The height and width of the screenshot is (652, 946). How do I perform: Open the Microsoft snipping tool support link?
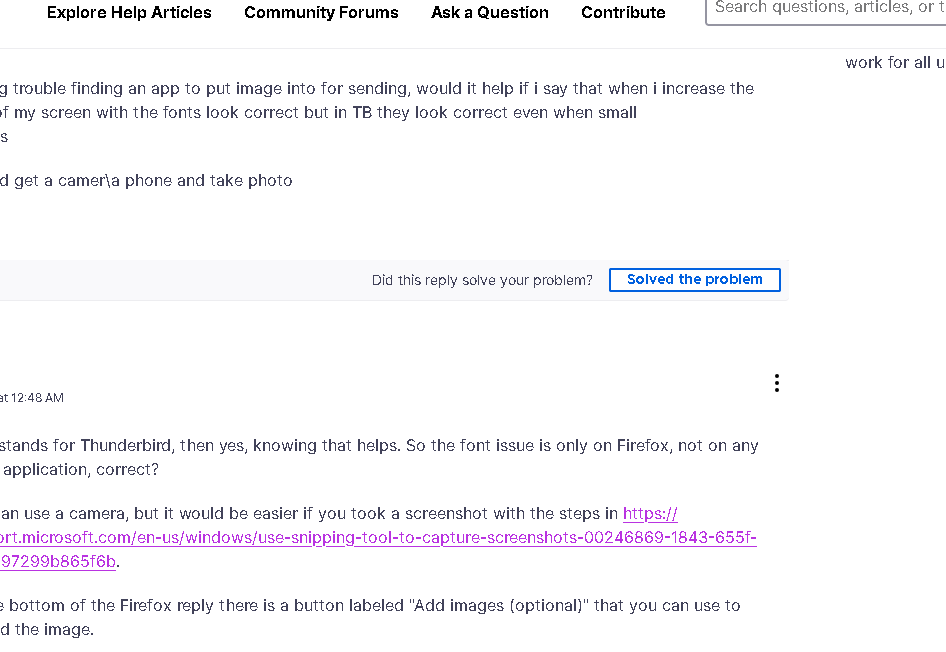pos(378,538)
